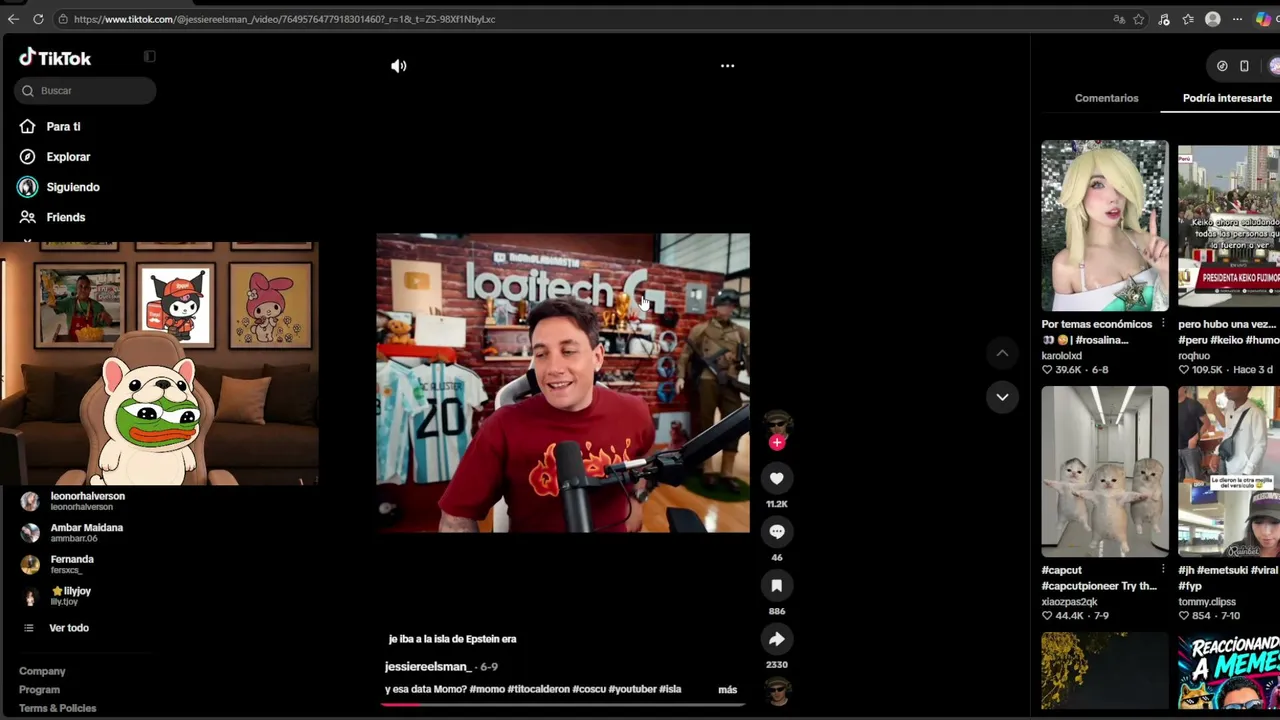Focus the Buscar search field
The width and height of the screenshot is (1280, 720).
[85, 91]
